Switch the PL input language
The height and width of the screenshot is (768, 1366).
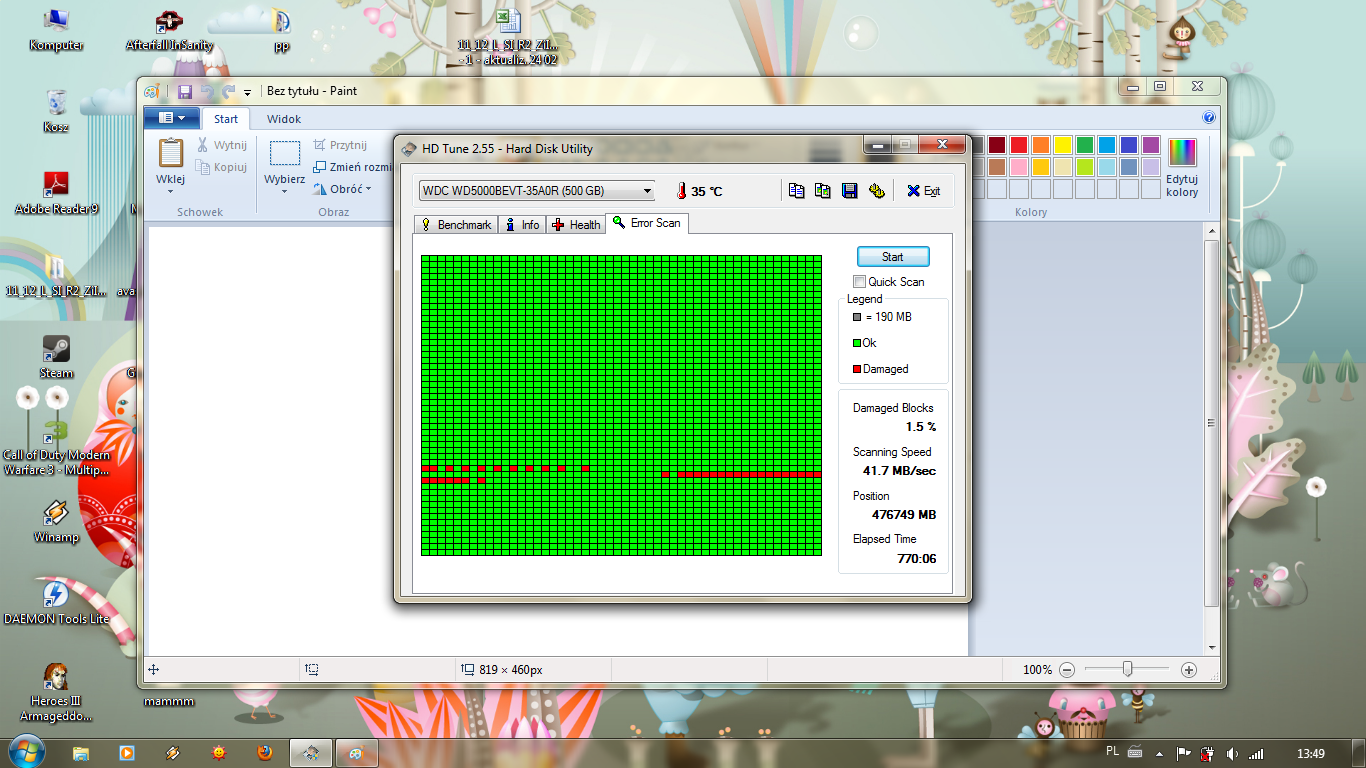[x=1113, y=751]
